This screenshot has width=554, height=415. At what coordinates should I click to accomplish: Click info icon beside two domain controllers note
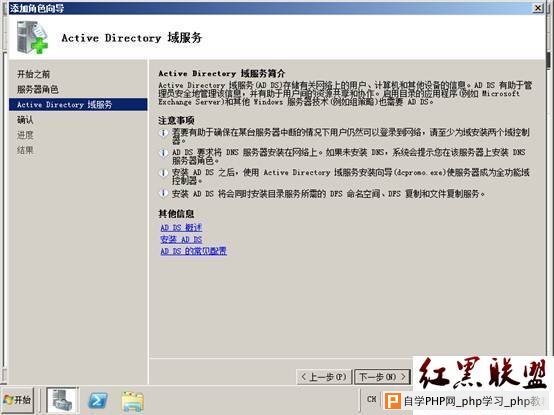click(163, 133)
